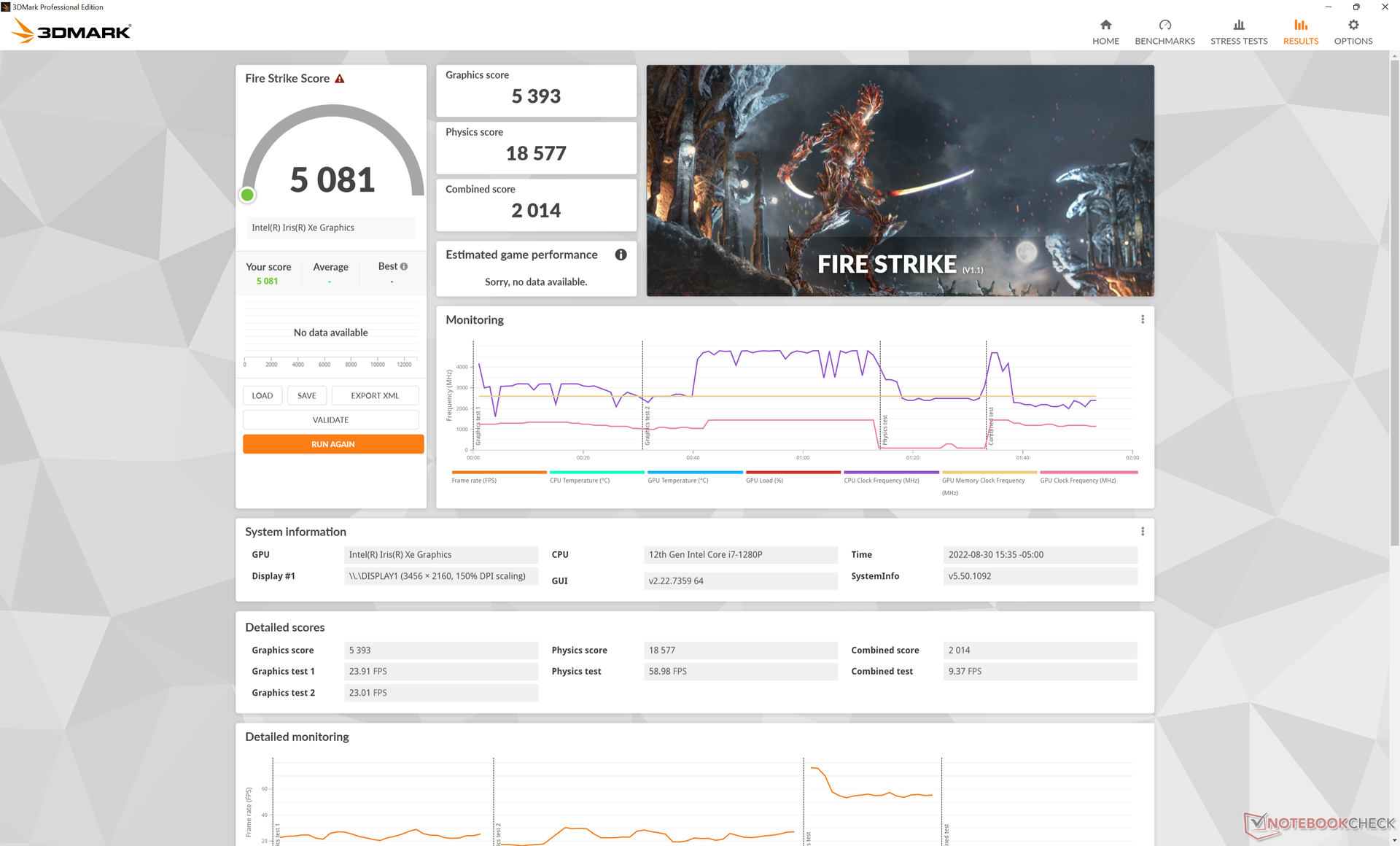Open the Home icon in navigation
The width and height of the screenshot is (1400, 846).
[x=1105, y=26]
